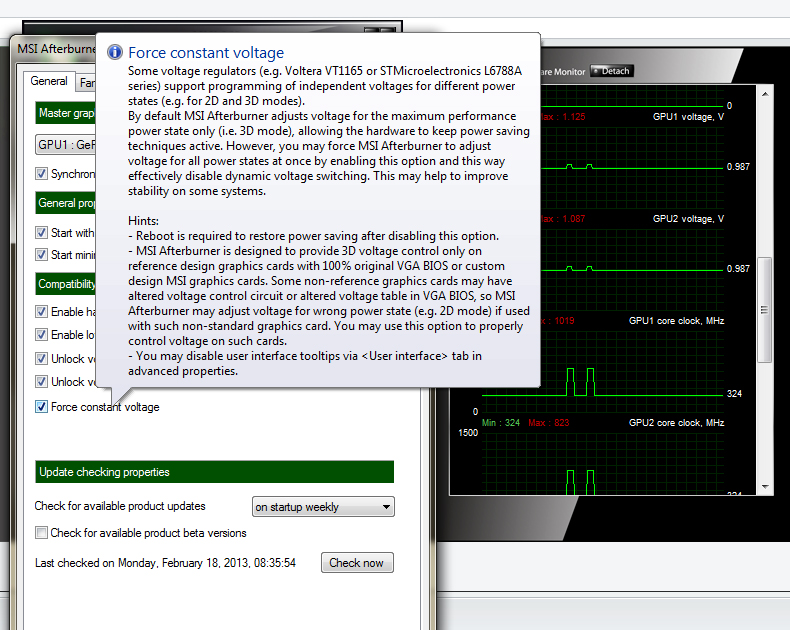The width and height of the screenshot is (790, 630).
Task: Enable Check for available product beta versions
Action: (x=41, y=533)
